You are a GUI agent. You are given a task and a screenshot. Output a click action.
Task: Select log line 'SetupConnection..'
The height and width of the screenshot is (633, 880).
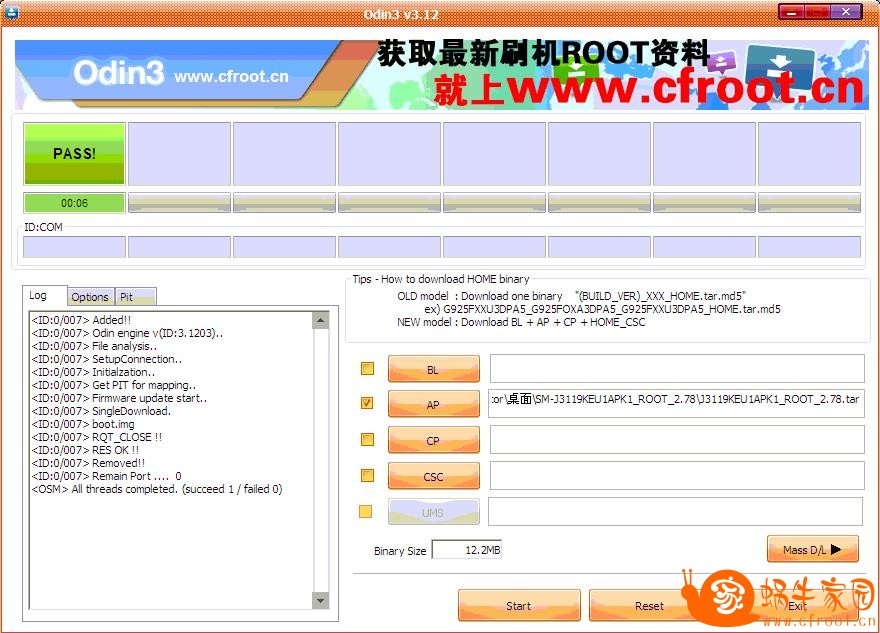point(107,359)
